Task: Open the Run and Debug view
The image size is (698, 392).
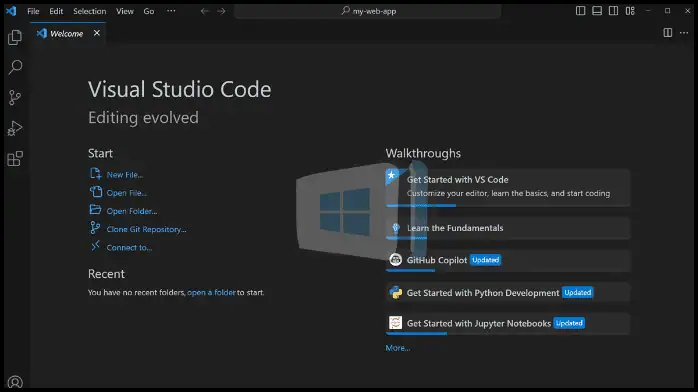Action: pos(15,128)
